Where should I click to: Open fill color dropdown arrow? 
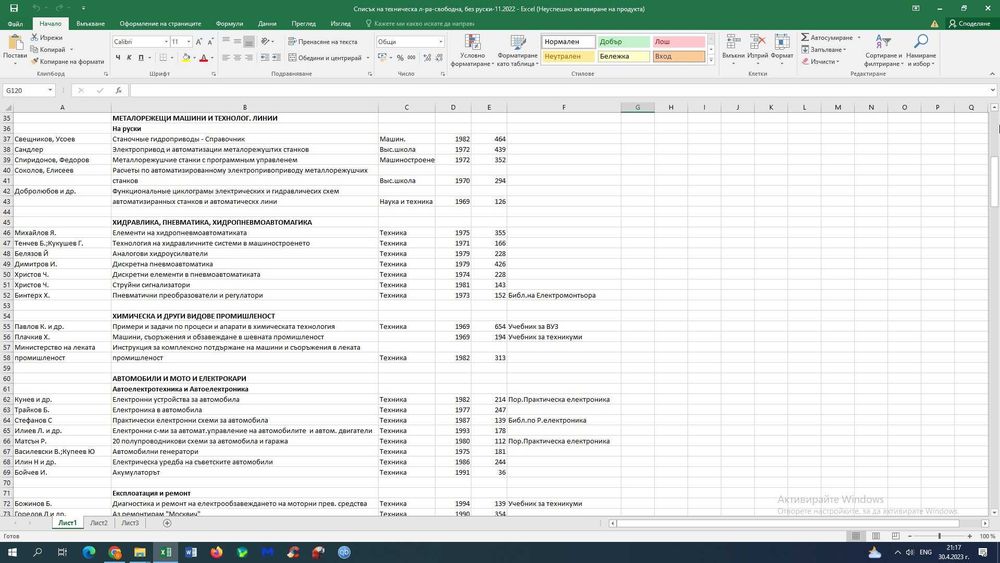pyautogui.click(x=194, y=58)
